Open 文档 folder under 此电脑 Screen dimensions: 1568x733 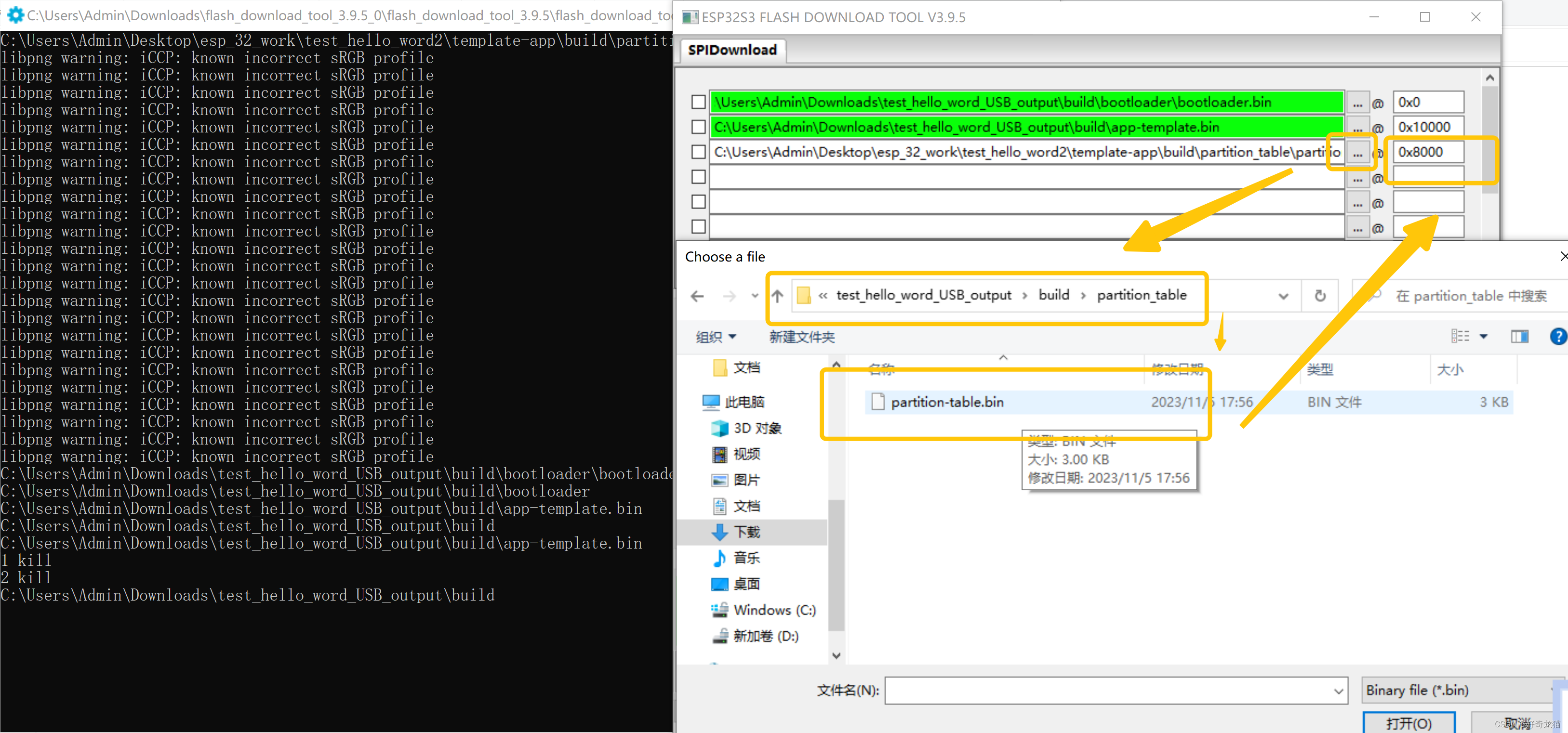(736, 506)
